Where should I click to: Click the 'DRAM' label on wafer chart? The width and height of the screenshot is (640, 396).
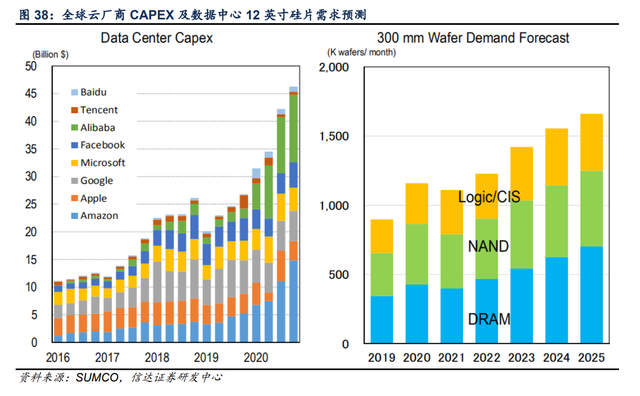click(x=489, y=319)
